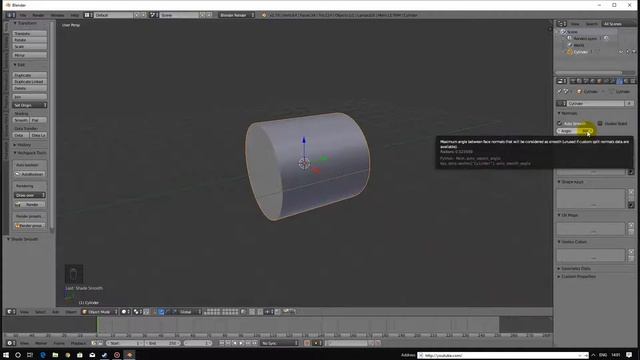The height and width of the screenshot is (360, 640).
Task: Open the Texture properties tab
Action: (633, 81)
